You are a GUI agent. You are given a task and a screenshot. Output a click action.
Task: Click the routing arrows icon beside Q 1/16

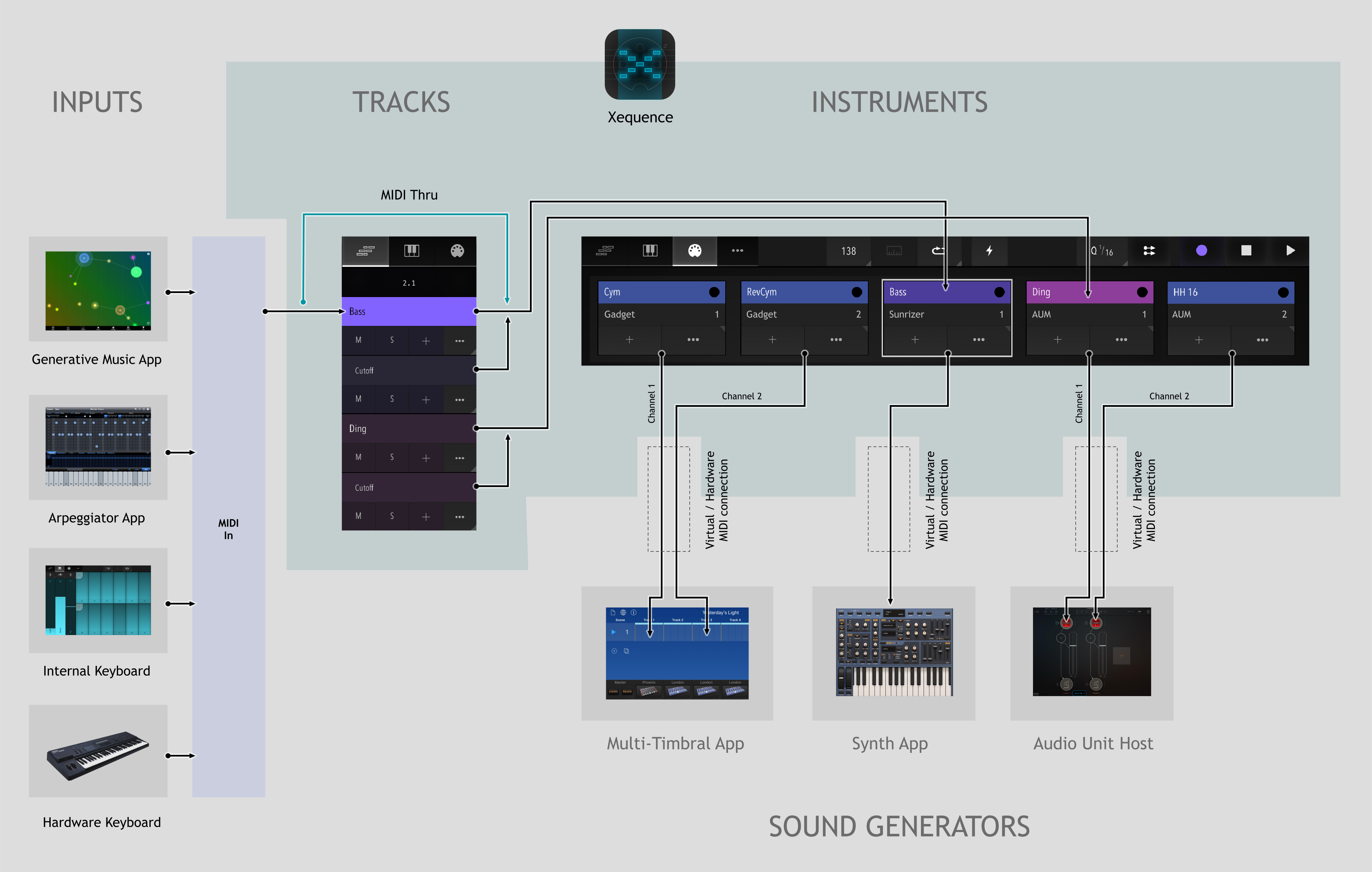pyautogui.click(x=1149, y=251)
